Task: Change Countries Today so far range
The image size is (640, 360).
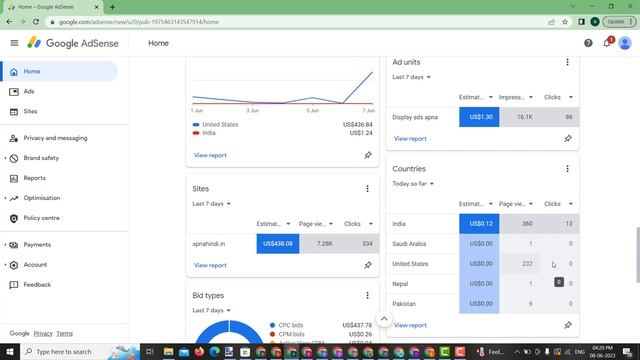Action: point(413,184)
